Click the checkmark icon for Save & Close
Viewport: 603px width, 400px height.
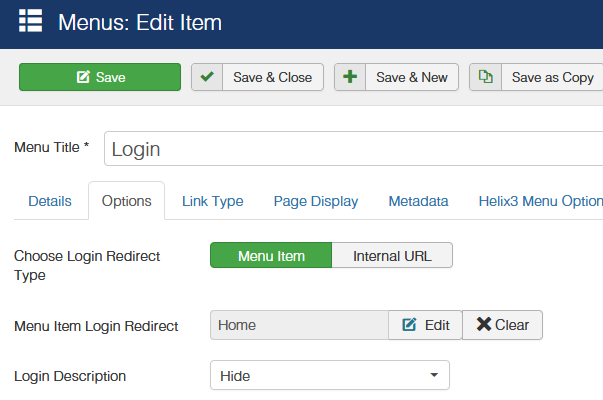[207, 77]
